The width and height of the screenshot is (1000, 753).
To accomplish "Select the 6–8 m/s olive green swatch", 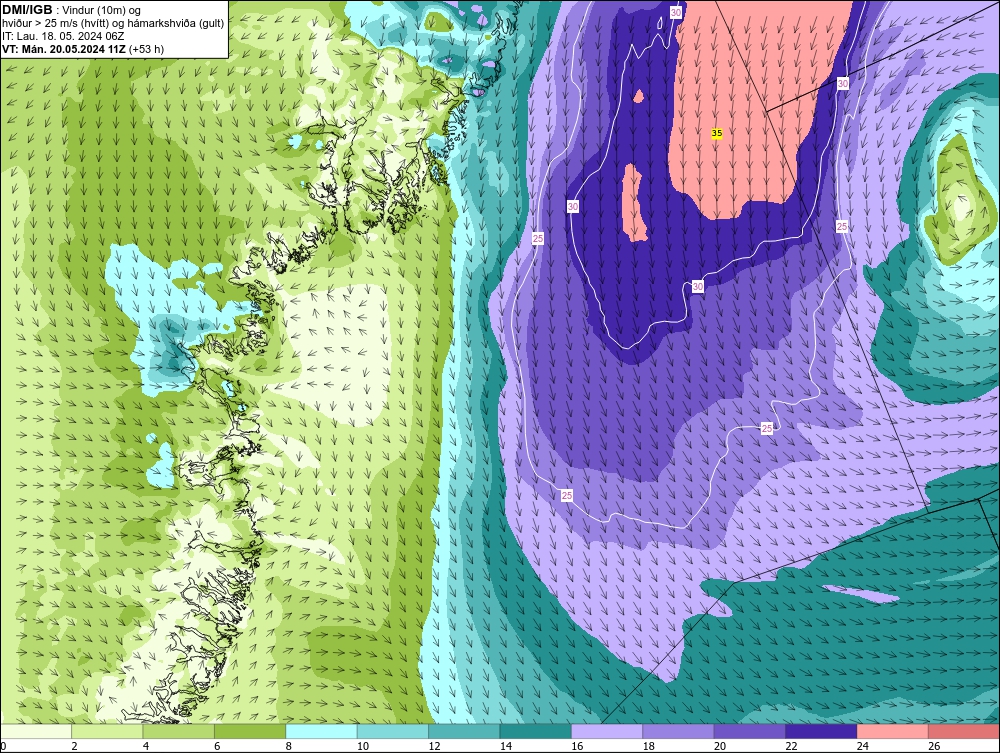I will coord(250,731).
